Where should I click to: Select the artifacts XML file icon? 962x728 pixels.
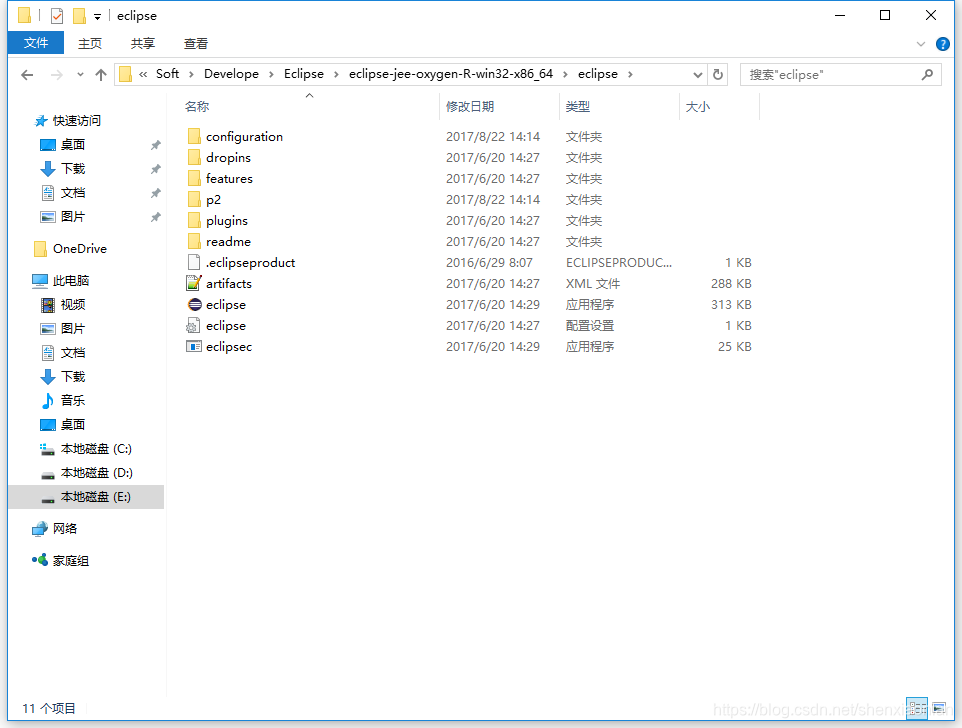(194, 283)
